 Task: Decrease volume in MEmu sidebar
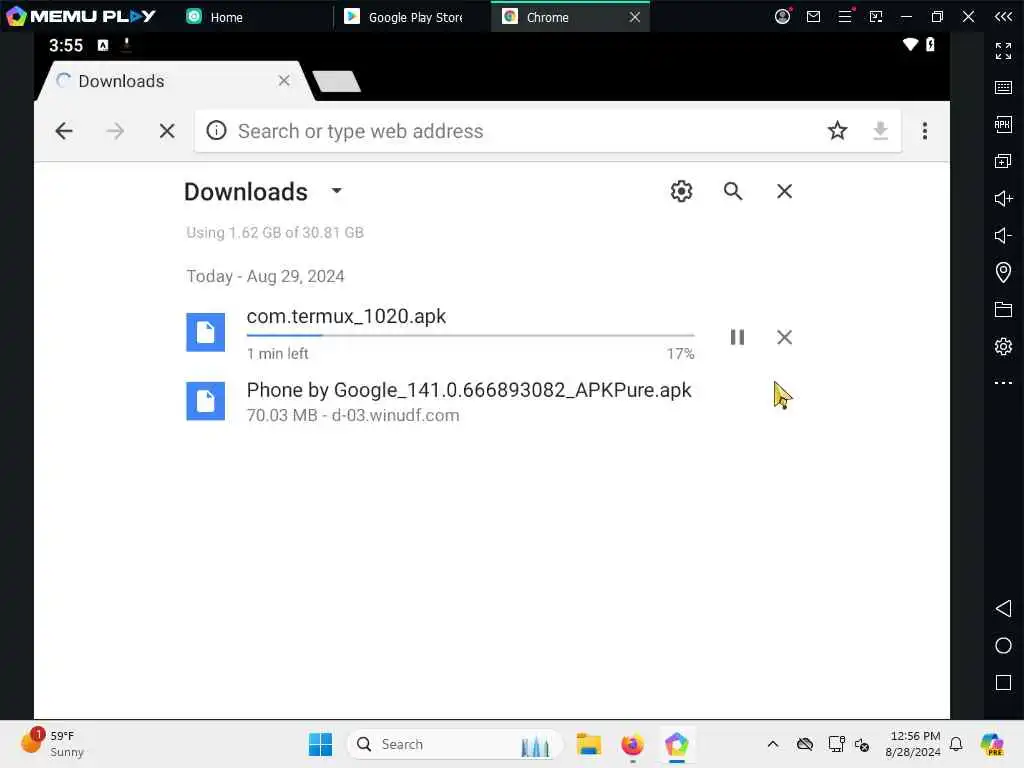(x=1003, y=235)
